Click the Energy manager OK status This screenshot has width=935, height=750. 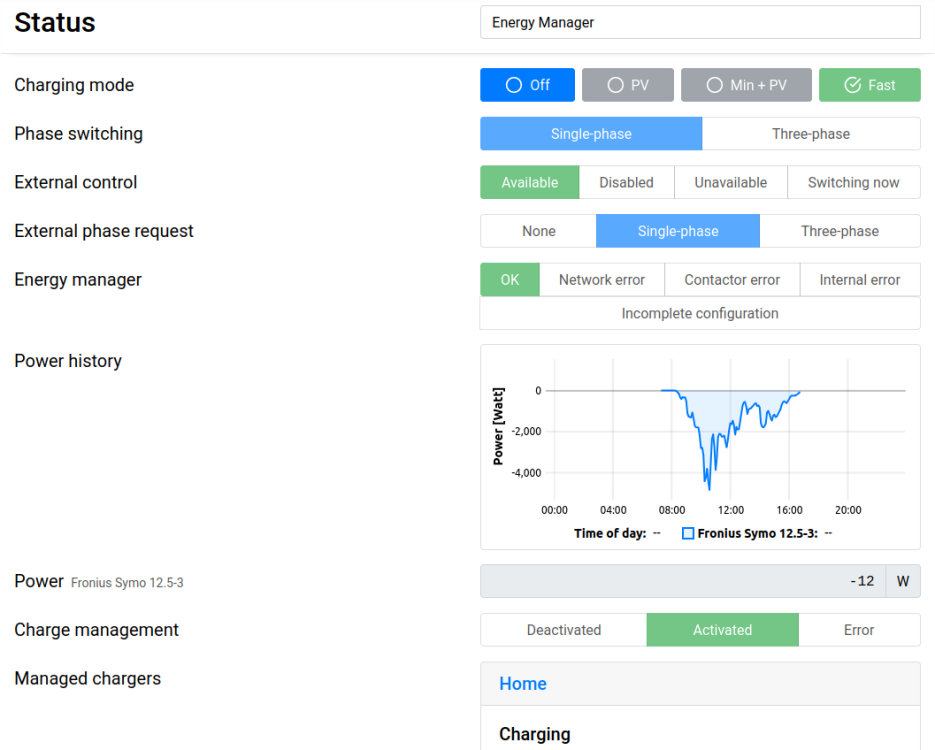[510, 280]
